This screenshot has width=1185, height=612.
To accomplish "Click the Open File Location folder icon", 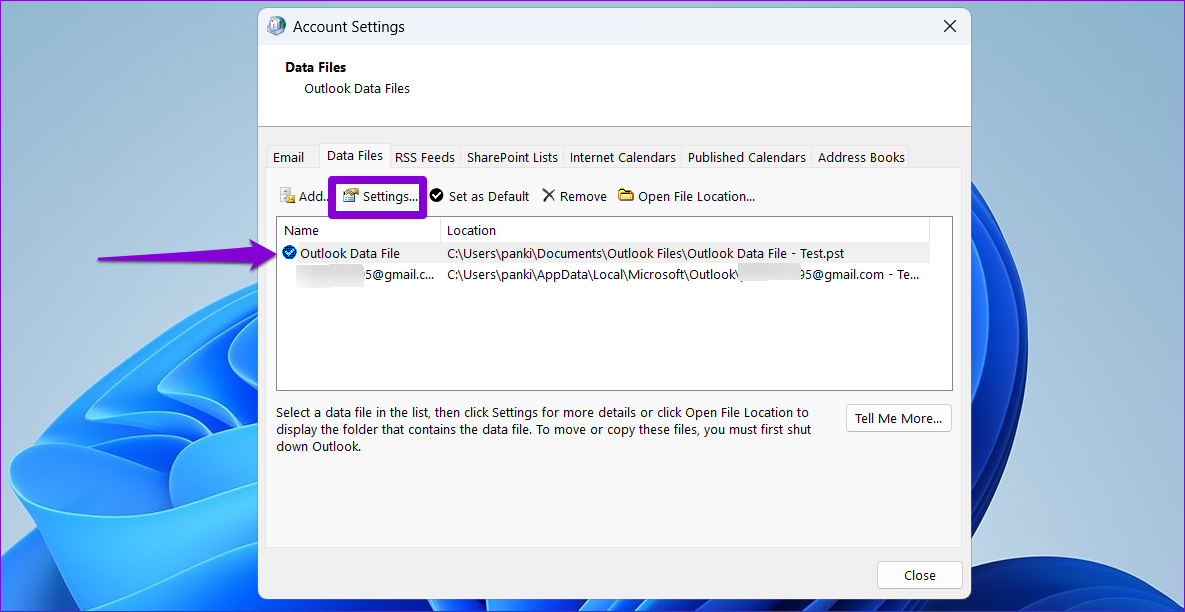I will pyautogui.click(x=625, y=196).
